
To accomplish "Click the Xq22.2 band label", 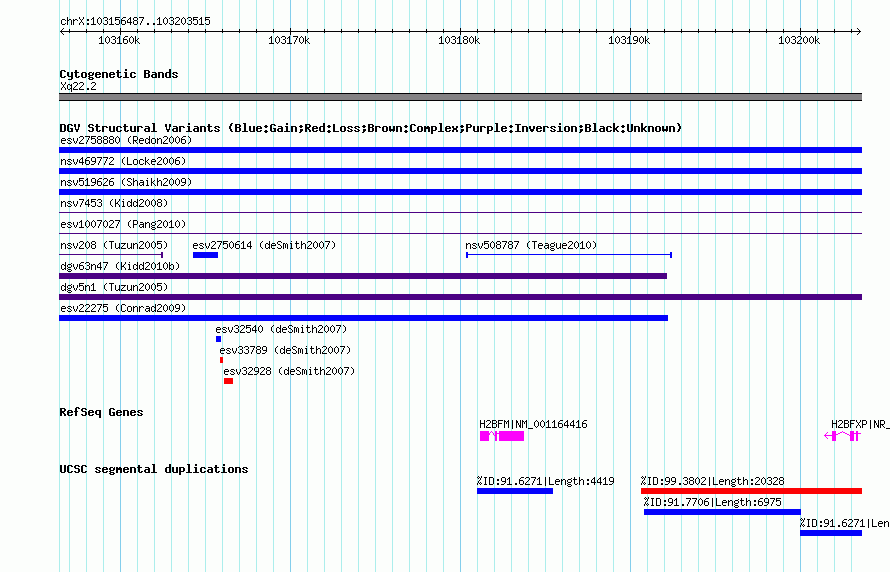I will coord(78,86).
